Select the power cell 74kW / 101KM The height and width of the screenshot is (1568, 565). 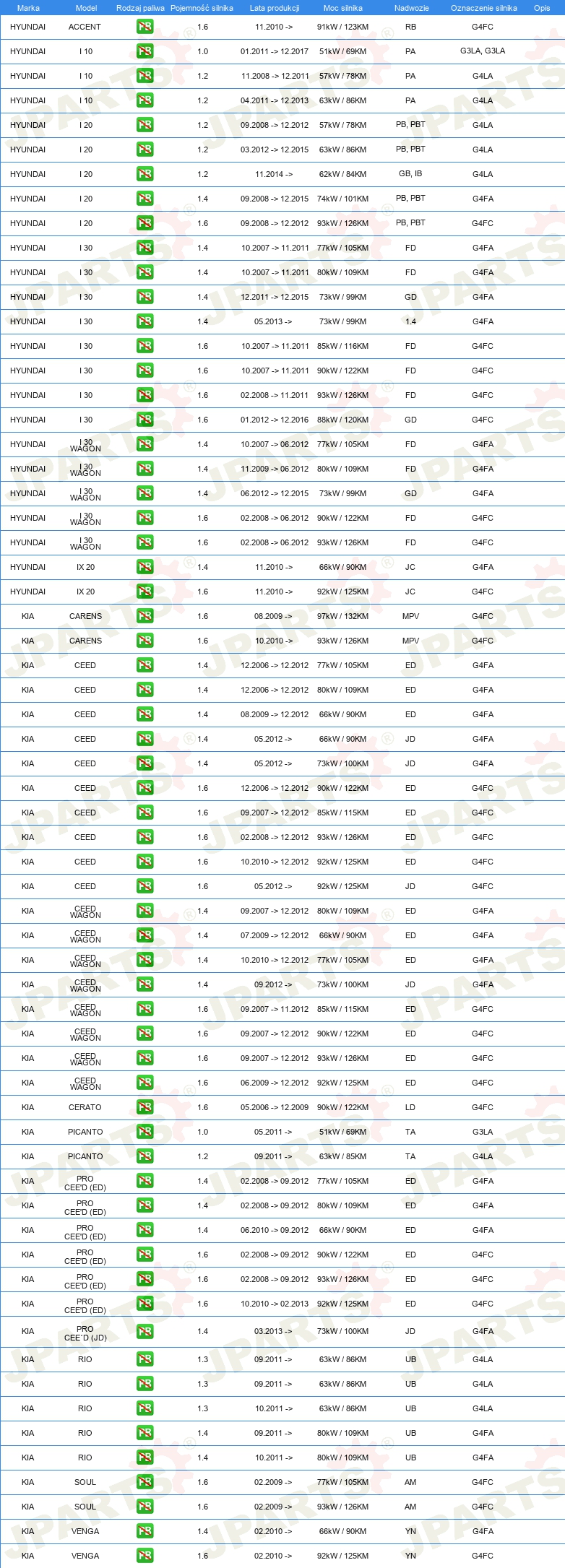[342, 199]
